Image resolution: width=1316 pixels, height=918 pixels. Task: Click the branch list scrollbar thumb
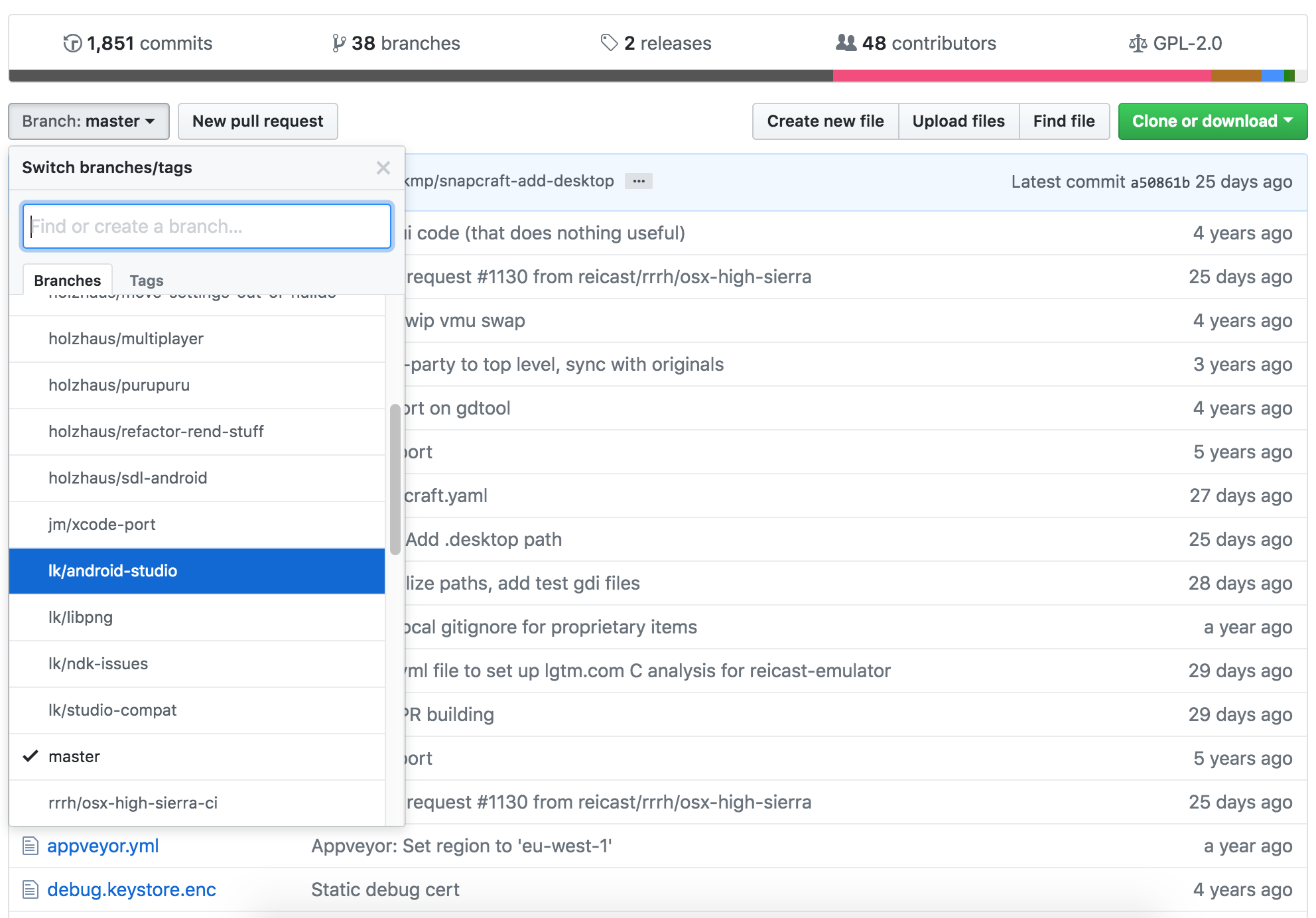(395, 478)
